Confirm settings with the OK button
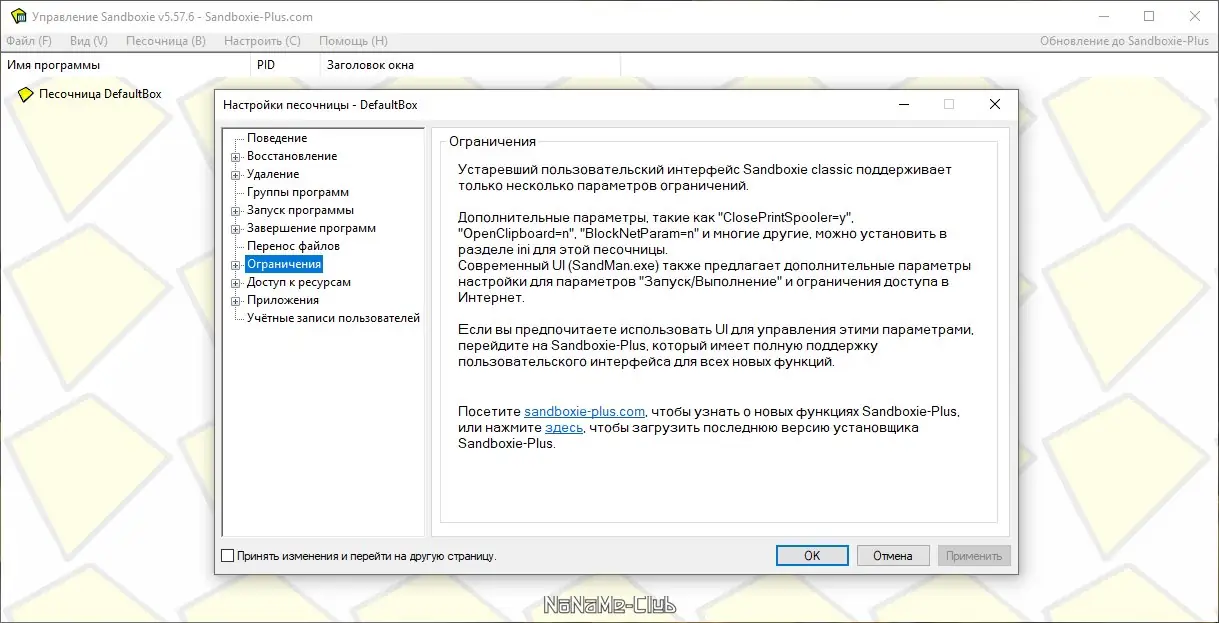This screenshot has height=623, width=1219. pyautogui.click(x=812, y=556)
